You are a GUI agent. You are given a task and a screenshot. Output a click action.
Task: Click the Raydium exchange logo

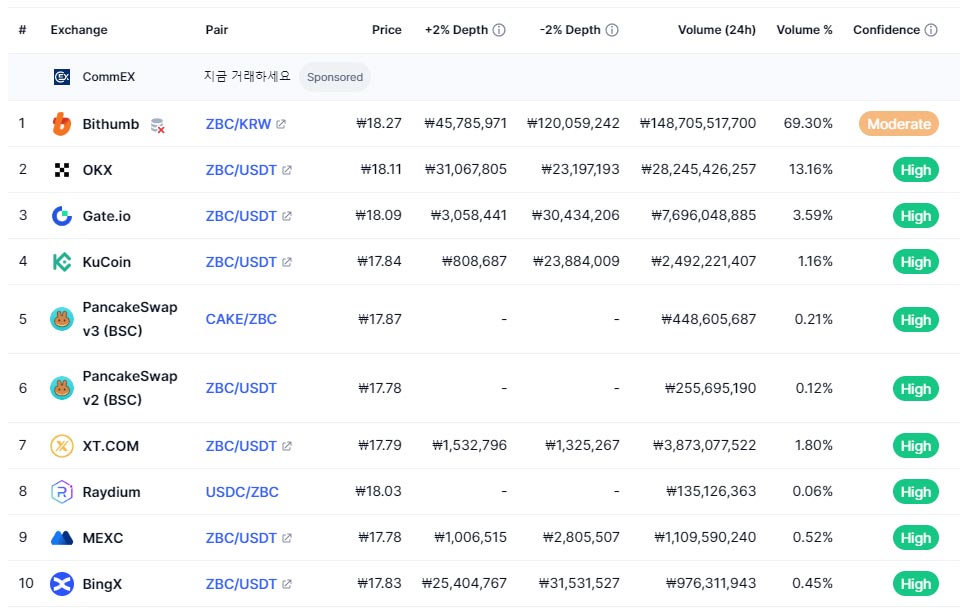click(62, 492)
